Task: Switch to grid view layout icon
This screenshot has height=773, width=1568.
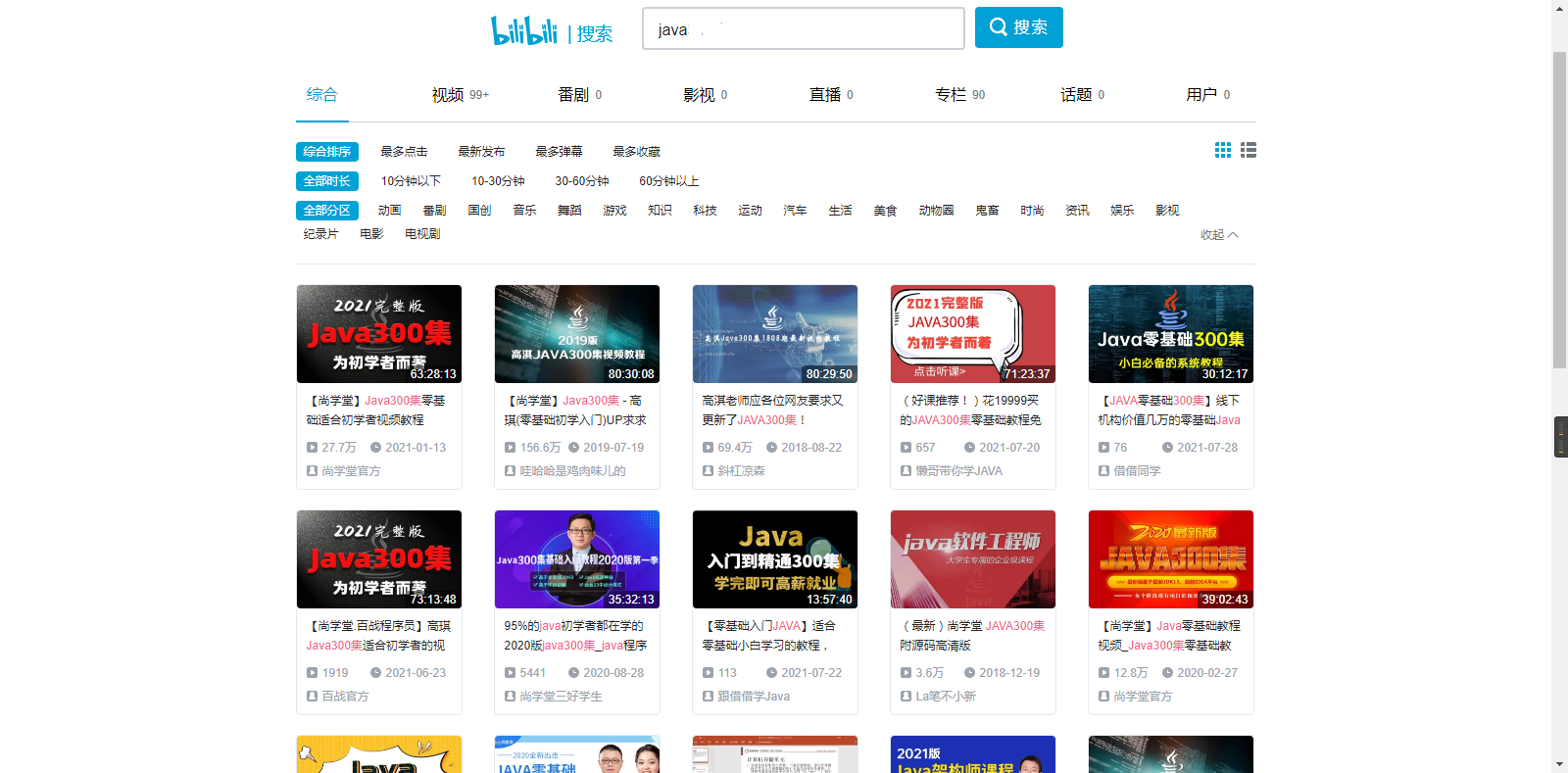Action: point(1223,150)
